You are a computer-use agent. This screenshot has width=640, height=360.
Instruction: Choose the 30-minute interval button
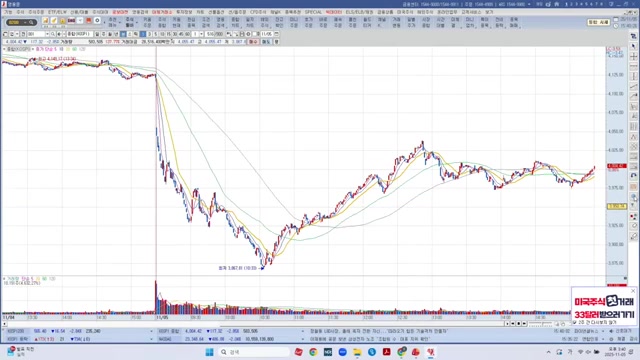175,34
